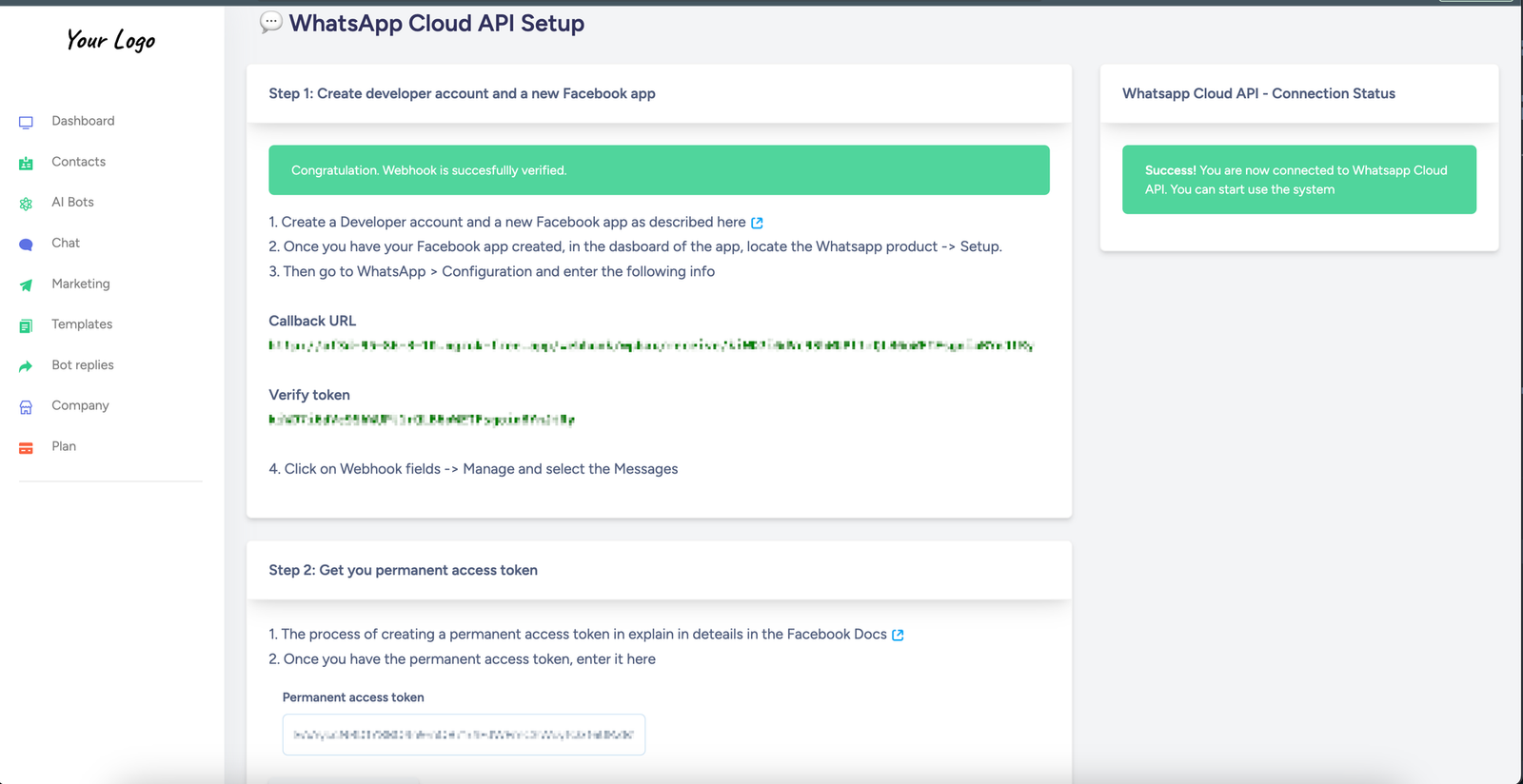1523x784 pixels.
Task: Click the Templates document icon
Action: (26, 325)
